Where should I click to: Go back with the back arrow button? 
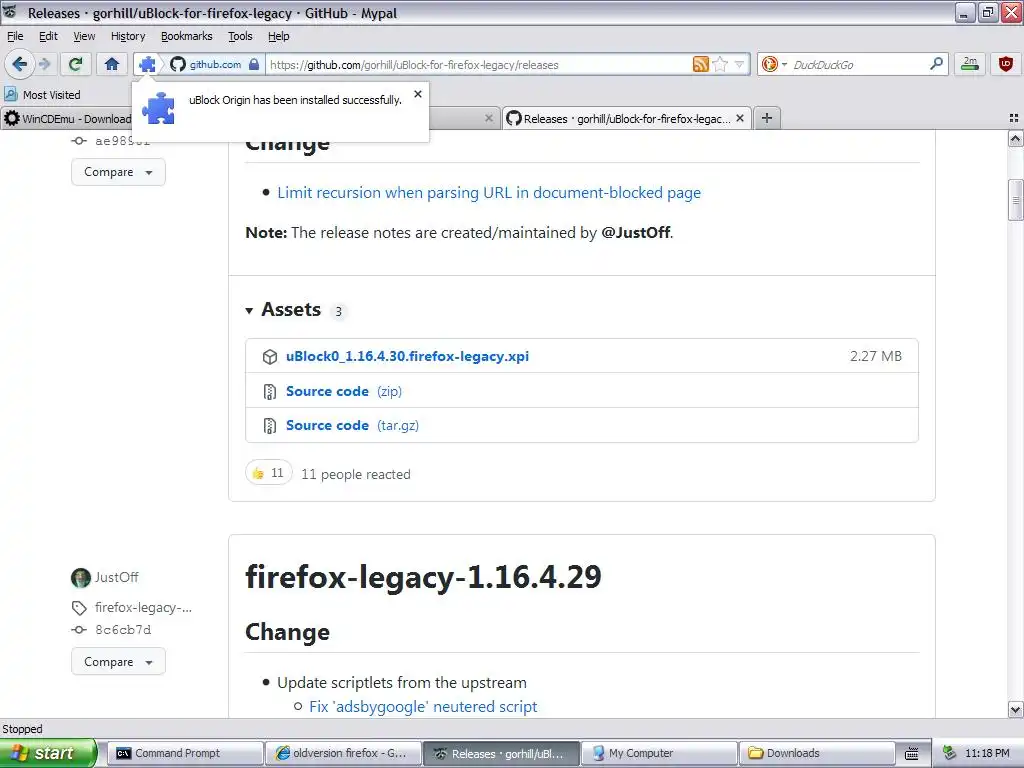click(x=19, y=64)
